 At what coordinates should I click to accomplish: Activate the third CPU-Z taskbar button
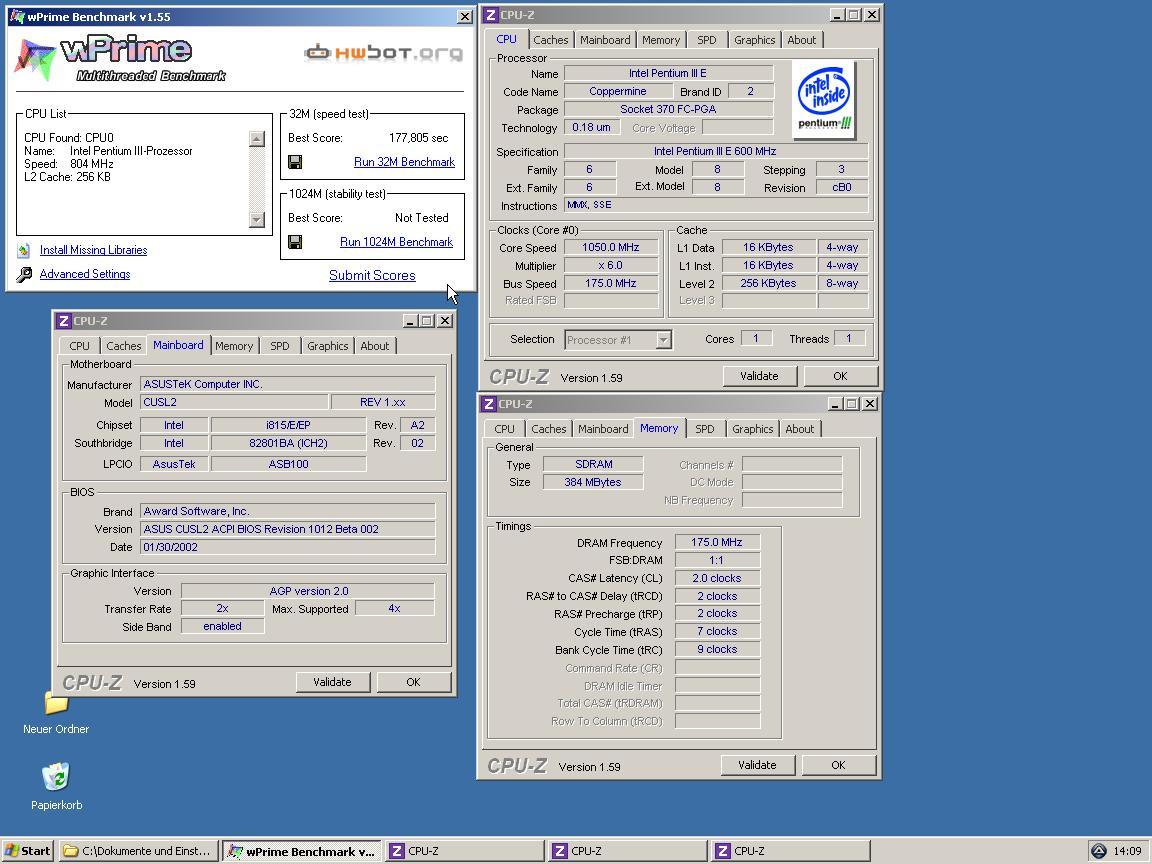791,851
